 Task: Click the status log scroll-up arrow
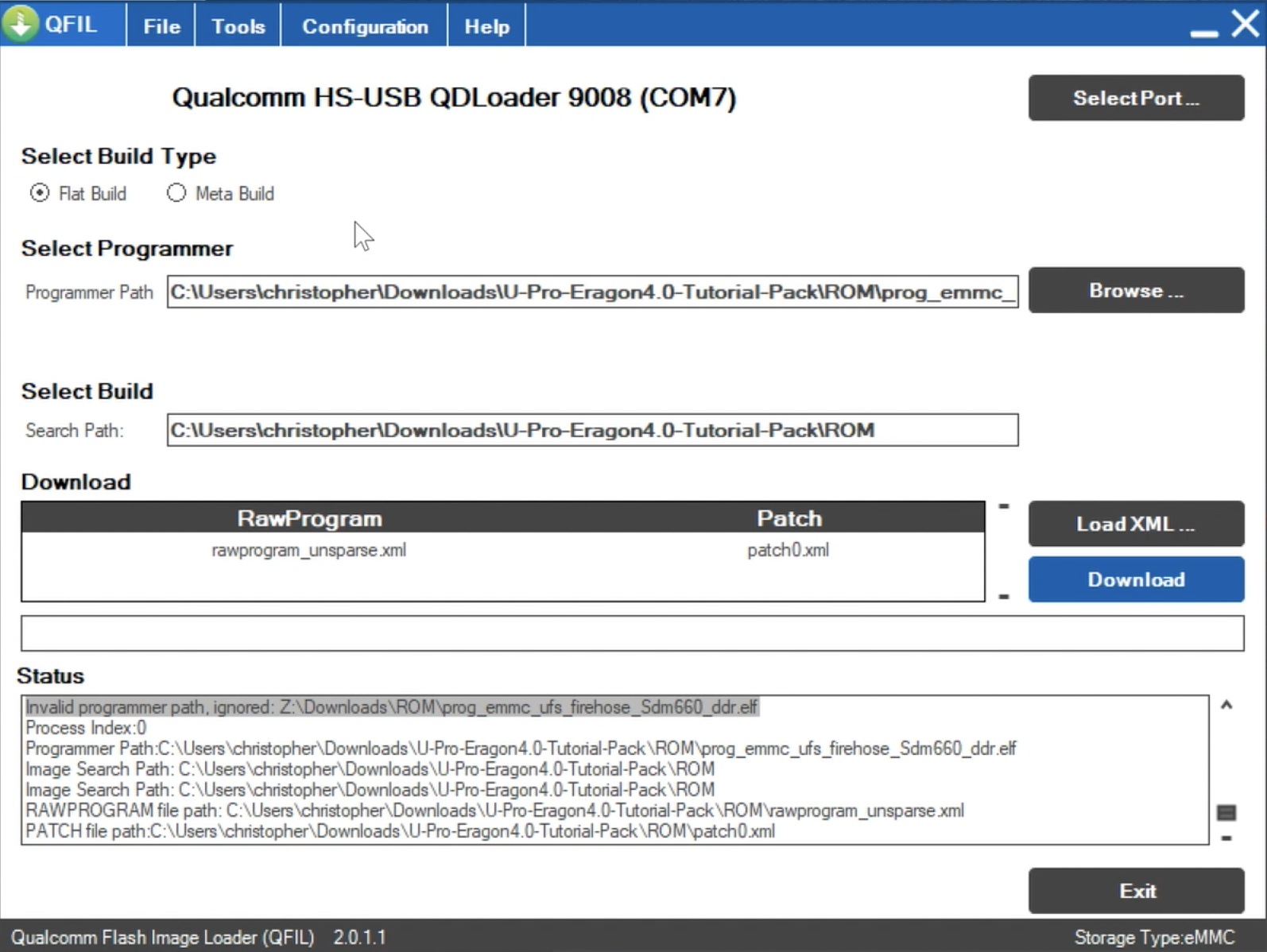[x=1226, y=705]
